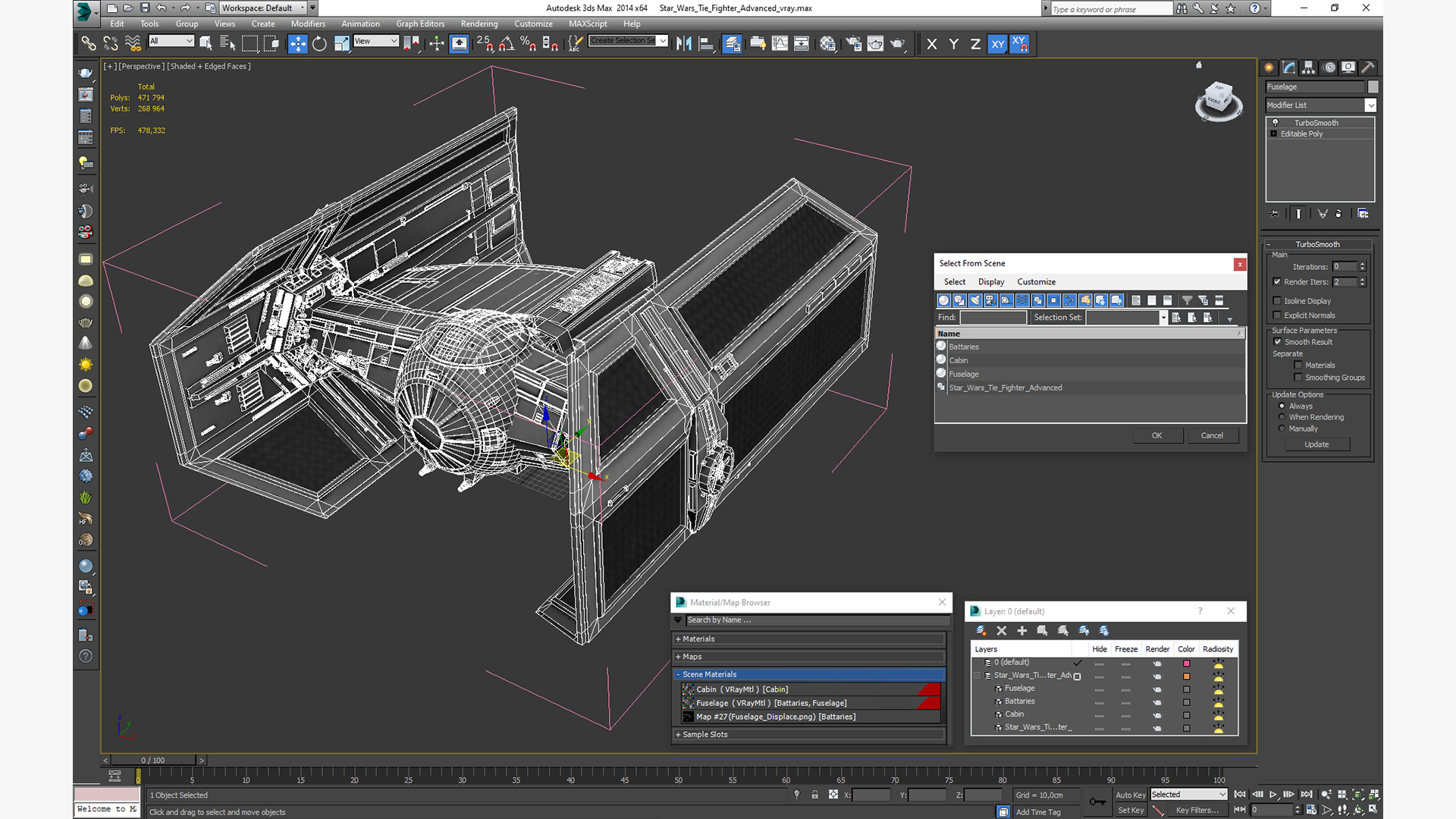Enable the Isoline Display checkbox
1456x819 pixels.
click(1277, 301)
